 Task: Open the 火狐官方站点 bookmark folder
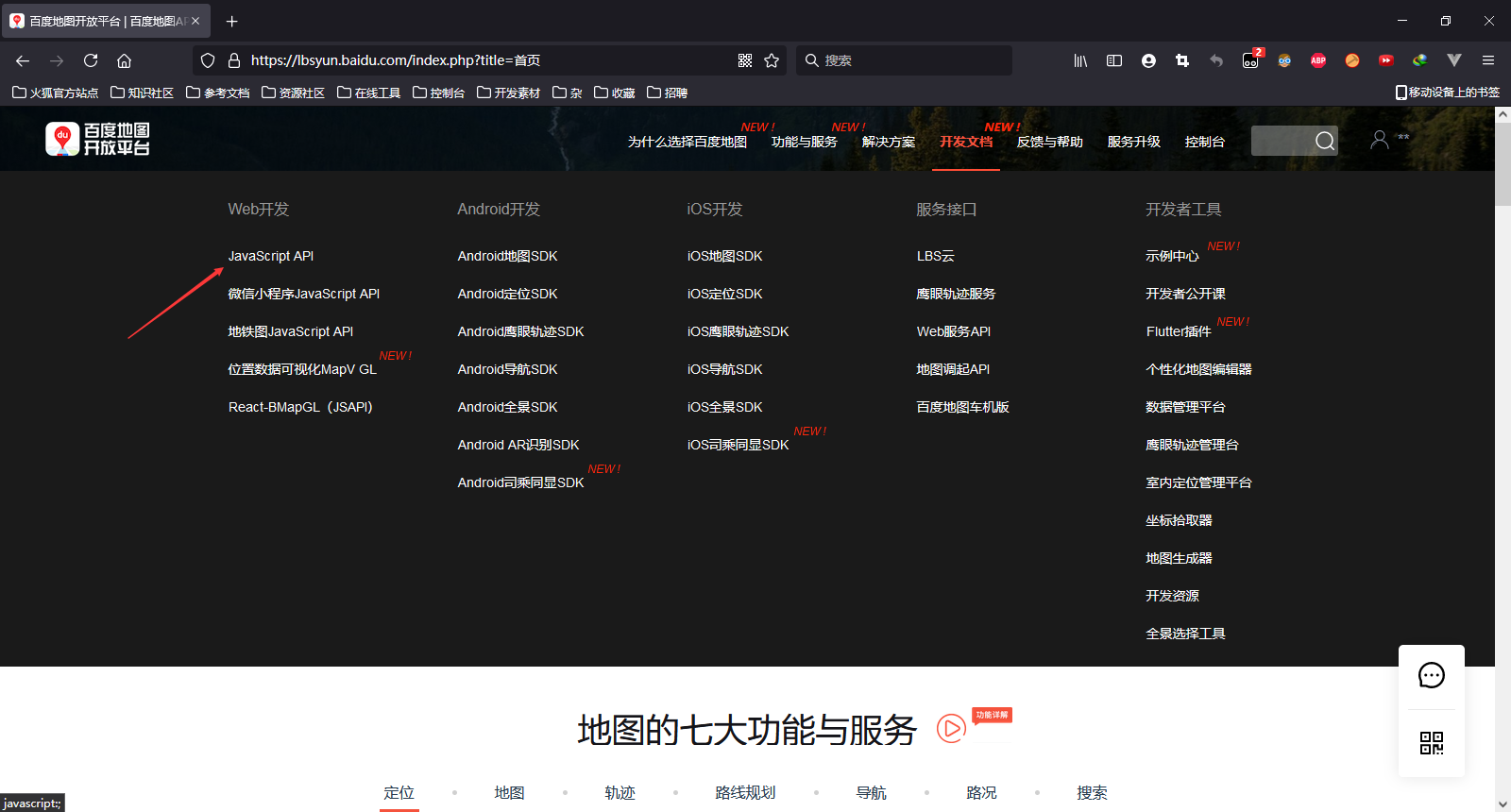tap(56, 93)
